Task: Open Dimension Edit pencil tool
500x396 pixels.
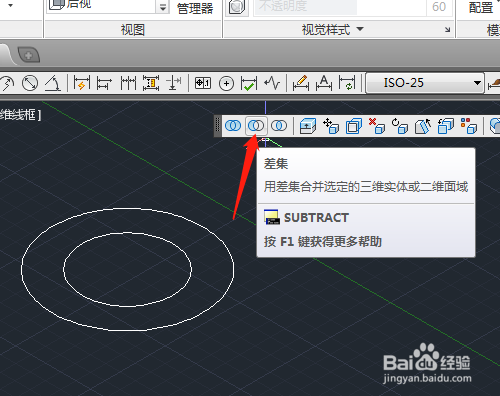Action: coord(301,83)
